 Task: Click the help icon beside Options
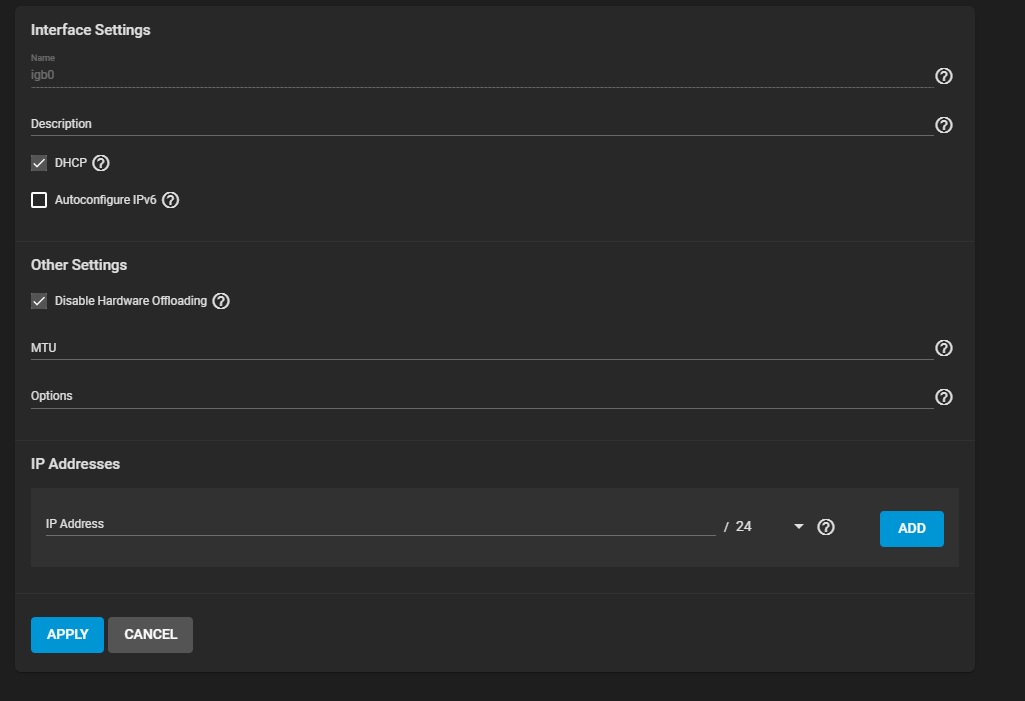943,397
